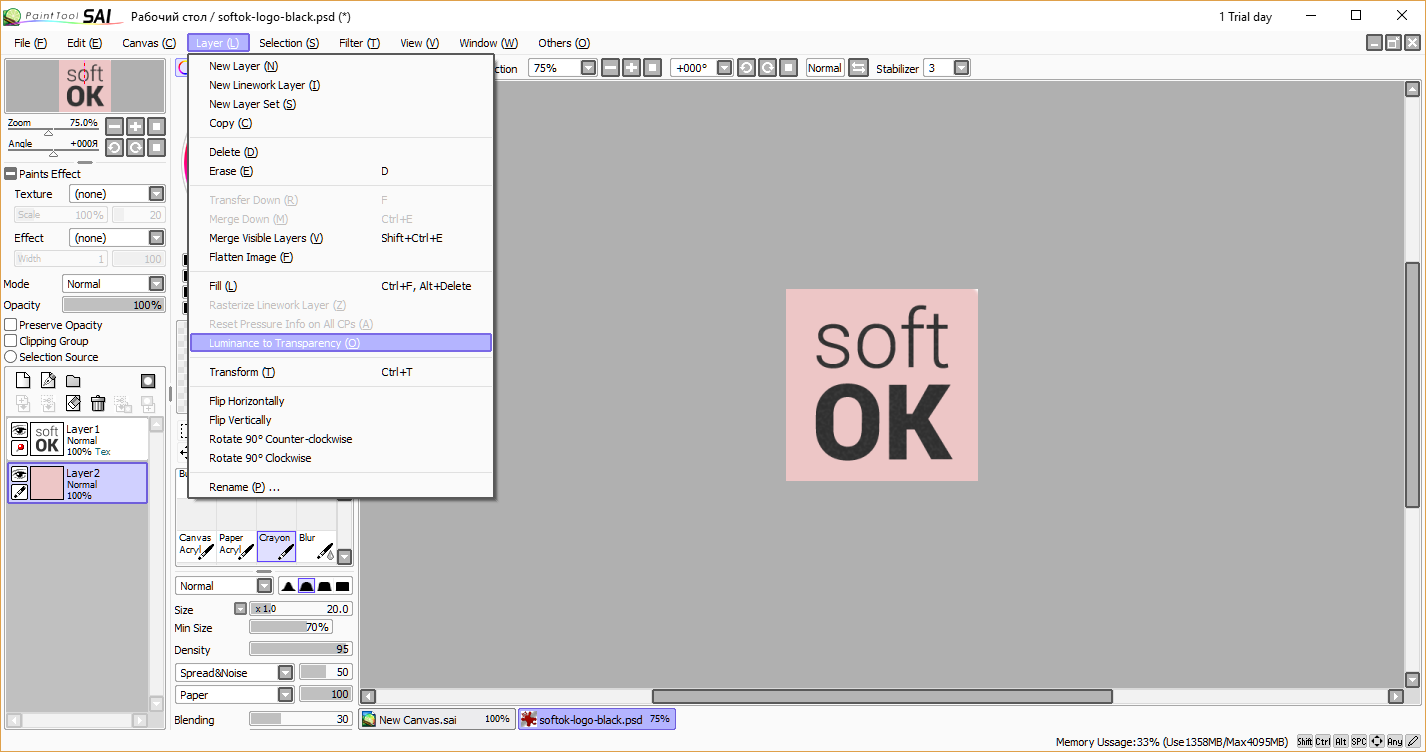Collapse the Paints Effect section
Screen dimensions: 1426x752
click(x=11, y=174)
